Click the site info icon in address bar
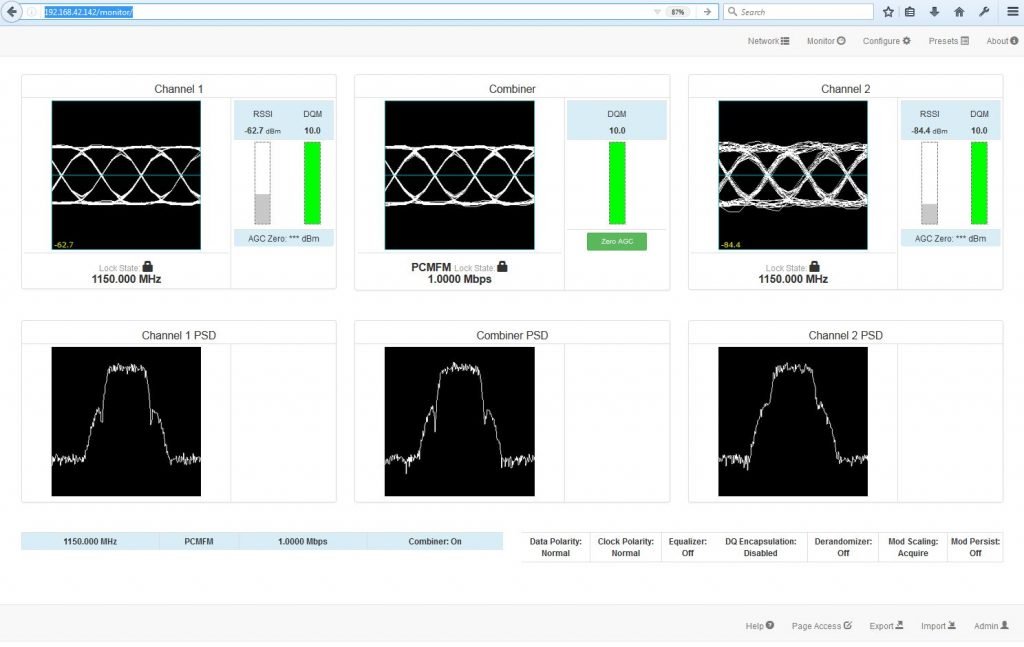Viewport: 1024px width, 647px height. point(31,12)
